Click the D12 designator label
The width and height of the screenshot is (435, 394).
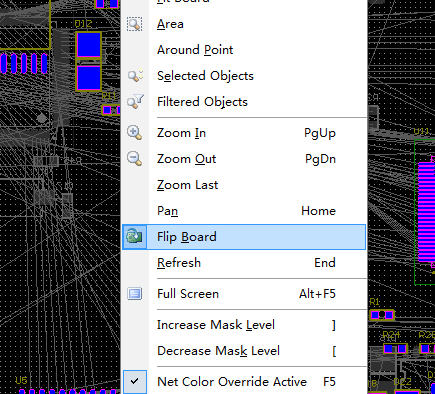click(83, 24)
